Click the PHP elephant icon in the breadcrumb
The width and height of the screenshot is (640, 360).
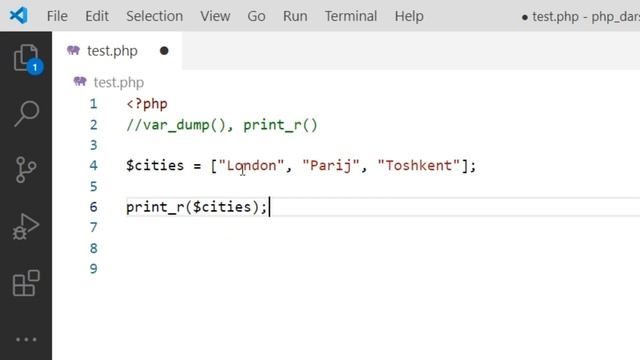point(80,81)
